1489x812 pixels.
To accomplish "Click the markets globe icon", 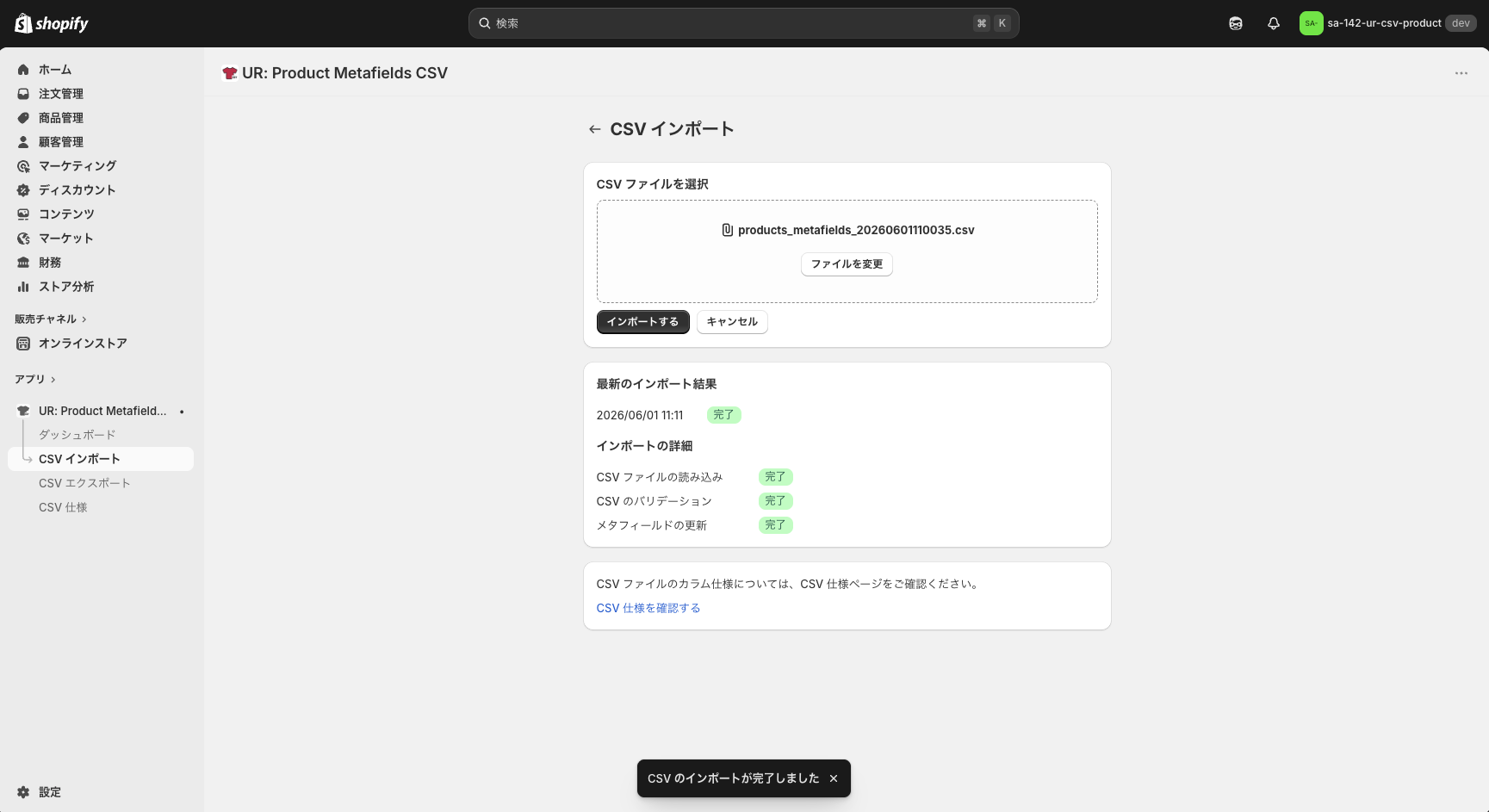I will click(x=23, y=239).
